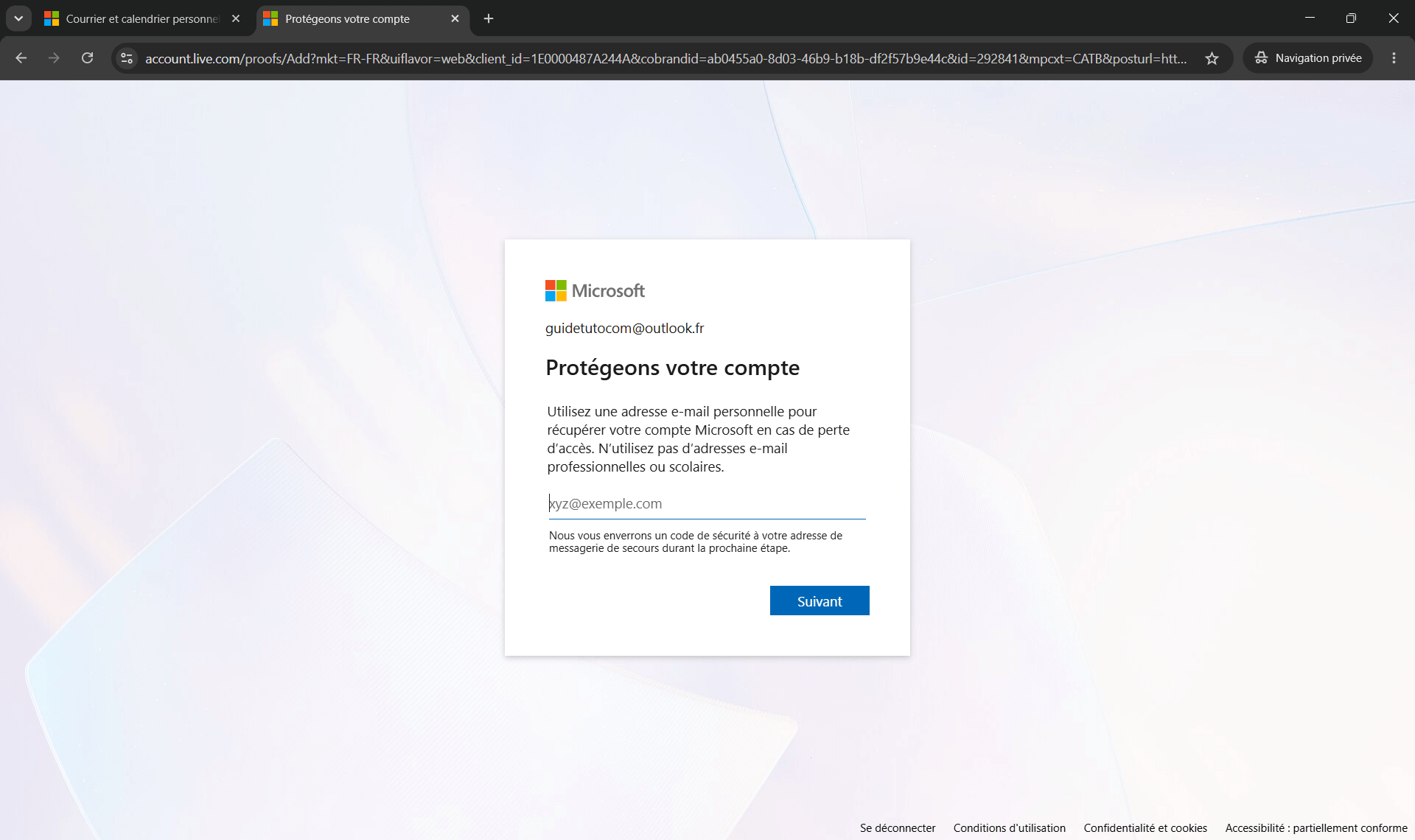Restore down the browser window

pyautogui.click(x=1351, y=18)
